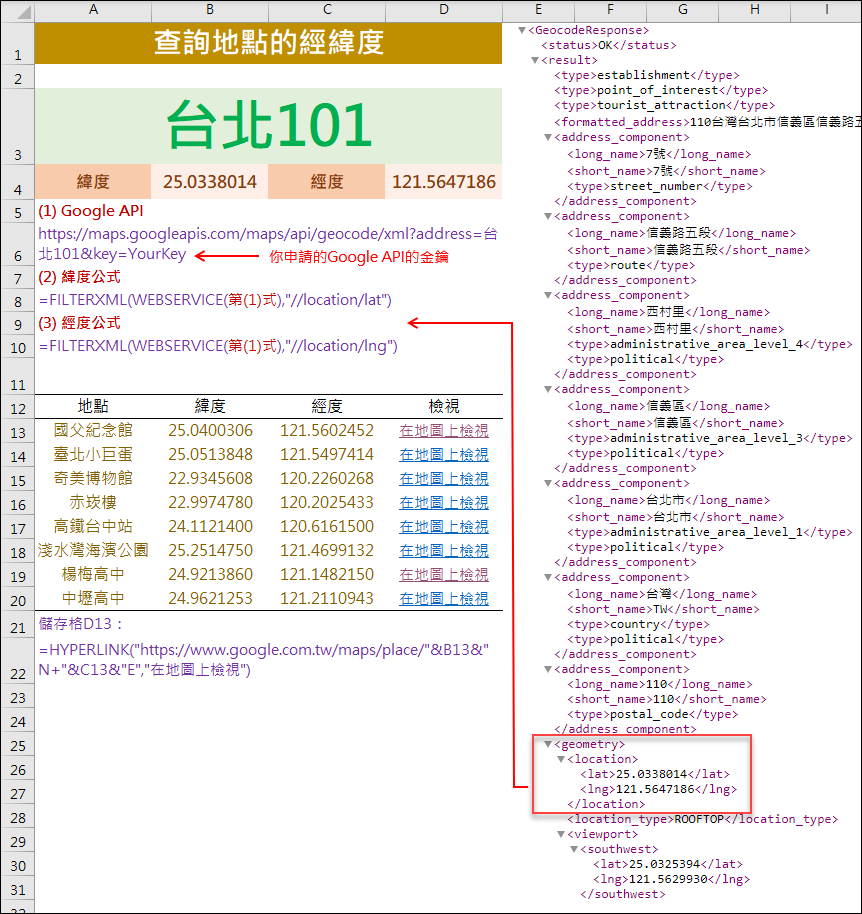
Task: Select the 淺水灣海濱公園 name cell
Action: [93, 550]
